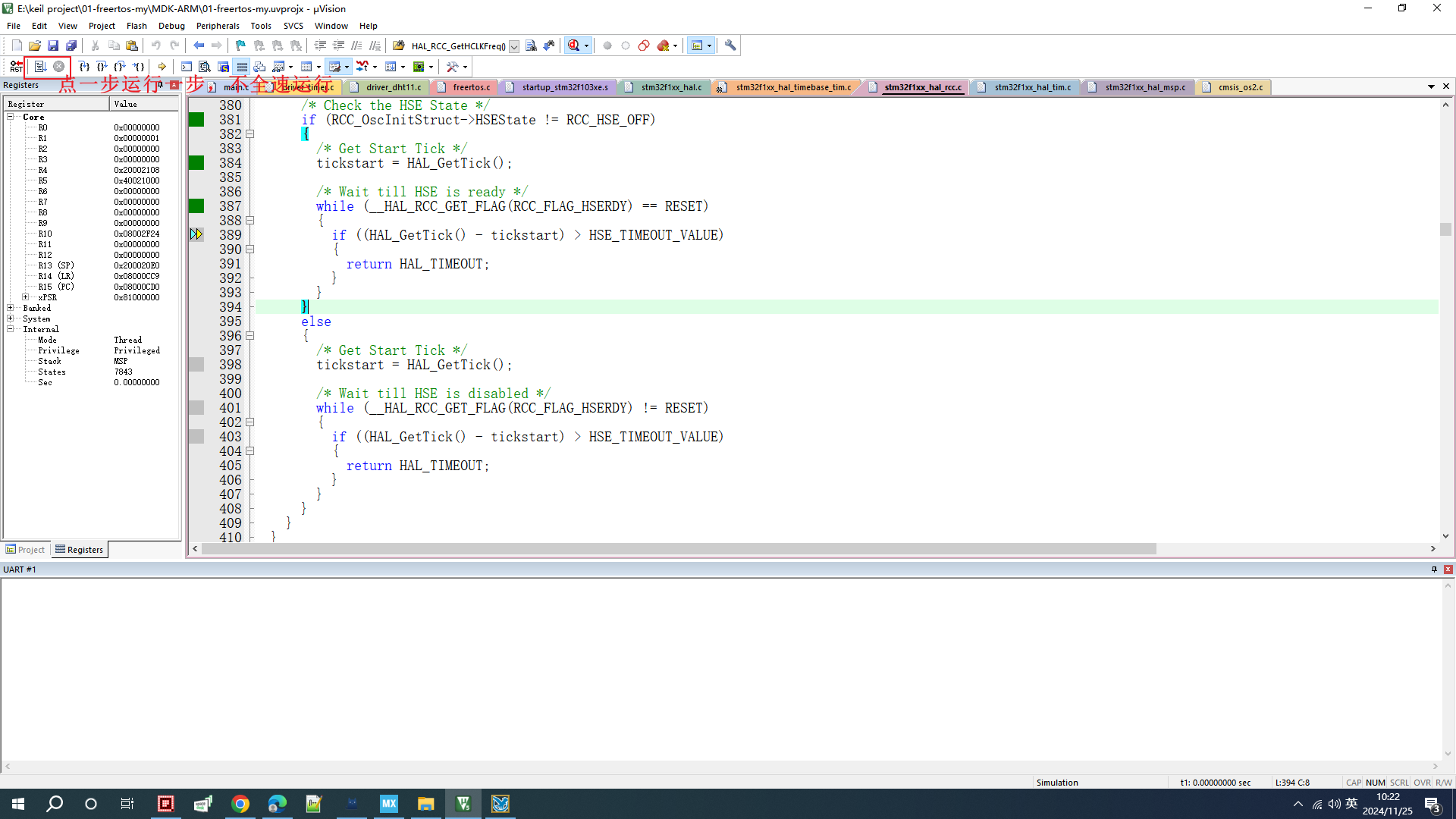Close the UART #1 panel
Viewport: 1456px width, 819px height.
[1448, 570]
